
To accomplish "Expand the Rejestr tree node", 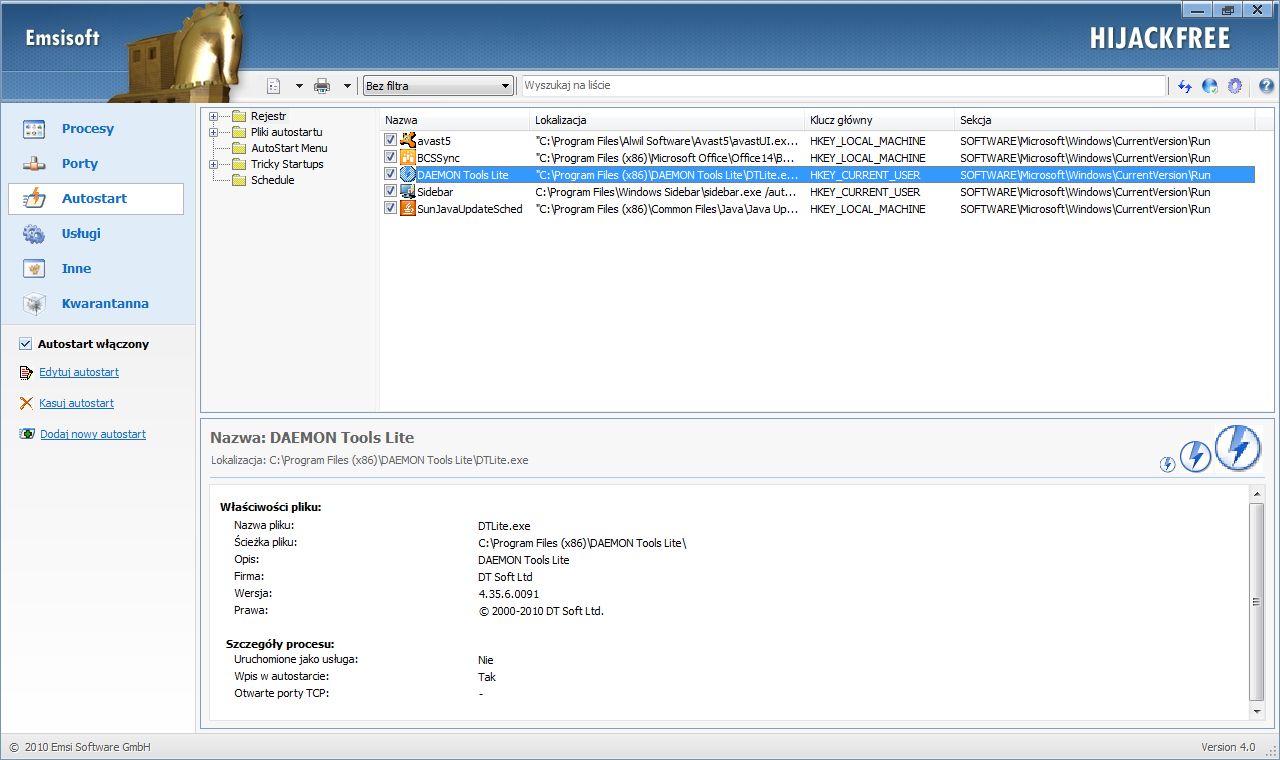I will tap(213, 116).
